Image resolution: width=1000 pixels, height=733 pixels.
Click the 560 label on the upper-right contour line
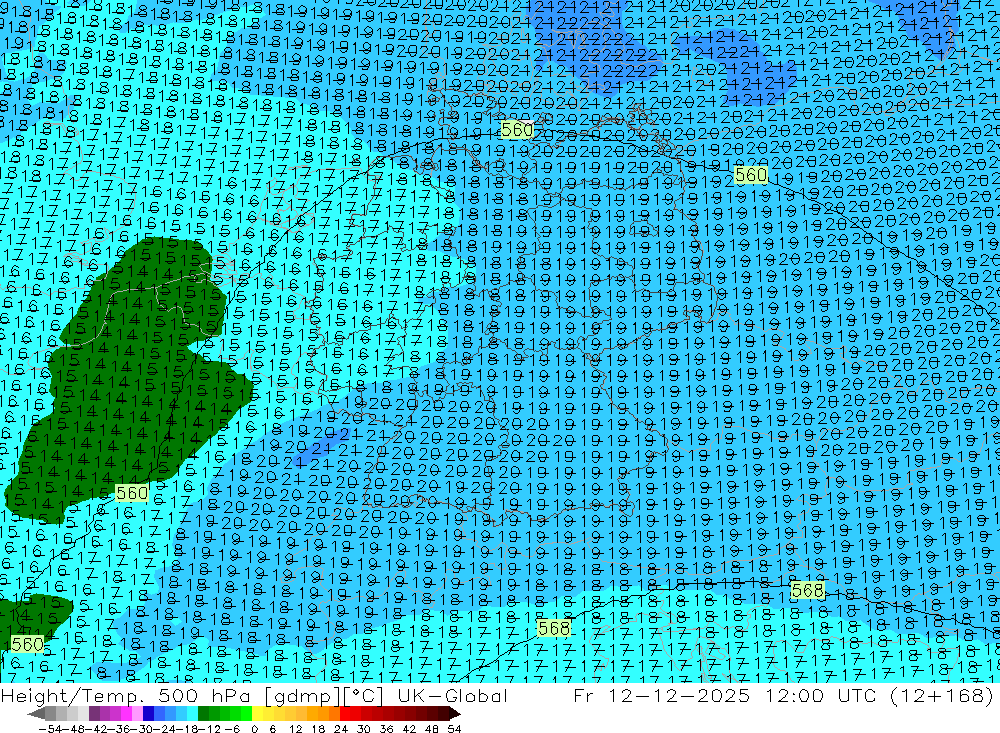click(751, 175)
